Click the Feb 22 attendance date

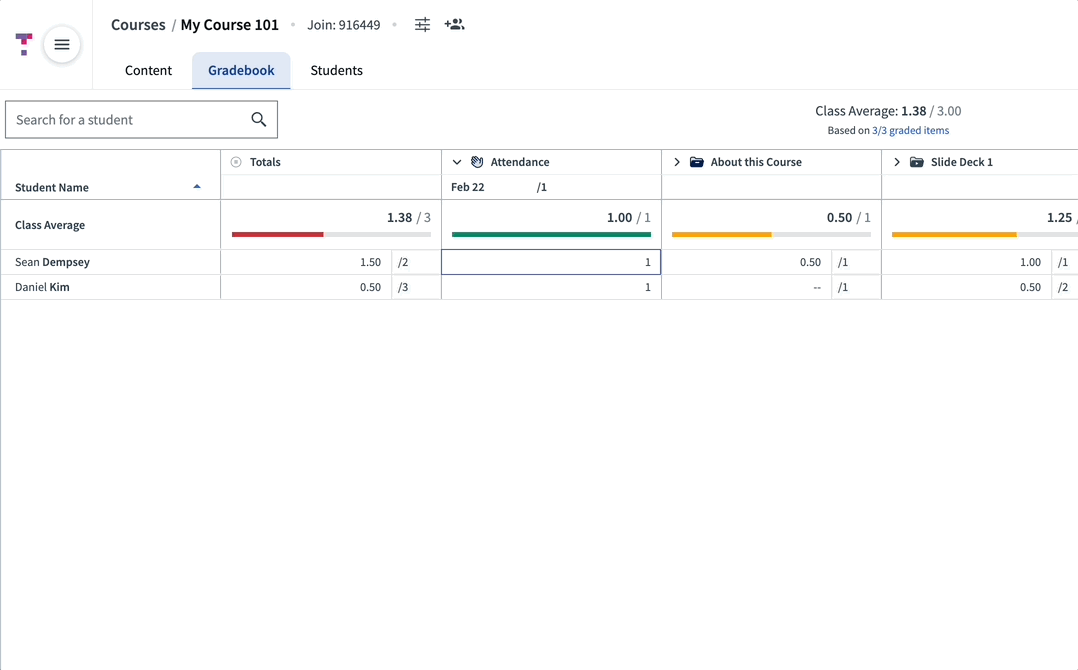pyautogui.click(x=468, y=187)
